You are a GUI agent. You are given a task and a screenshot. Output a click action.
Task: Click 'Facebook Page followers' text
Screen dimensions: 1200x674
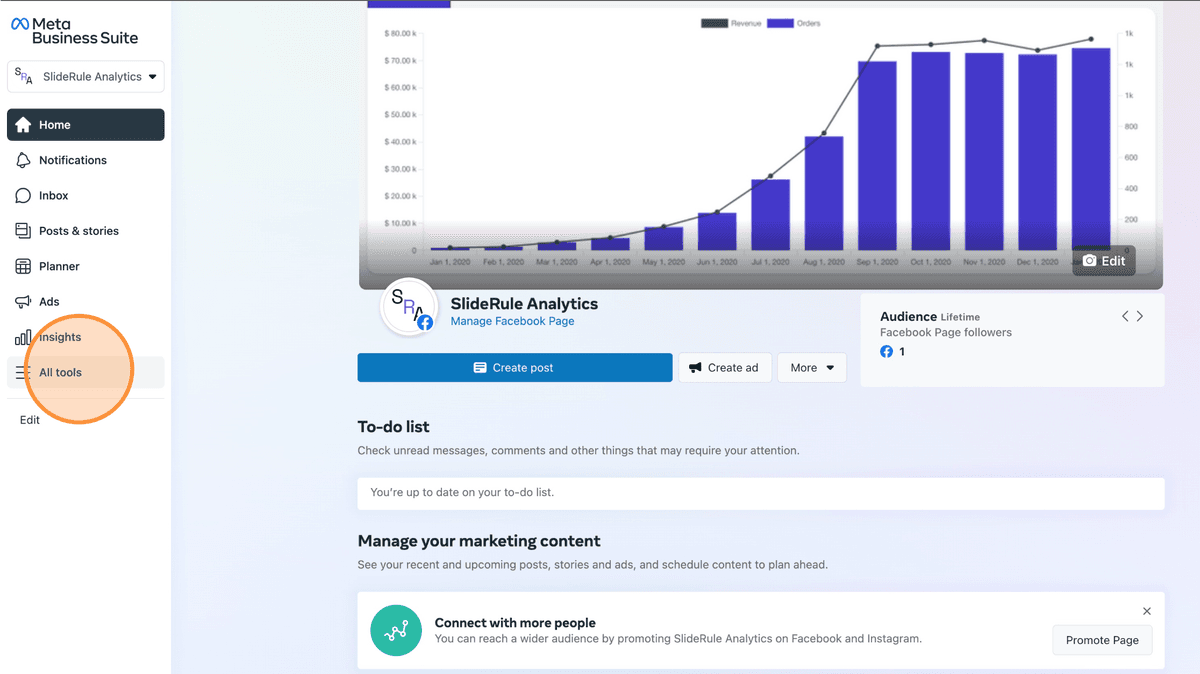tap(946, 332)
